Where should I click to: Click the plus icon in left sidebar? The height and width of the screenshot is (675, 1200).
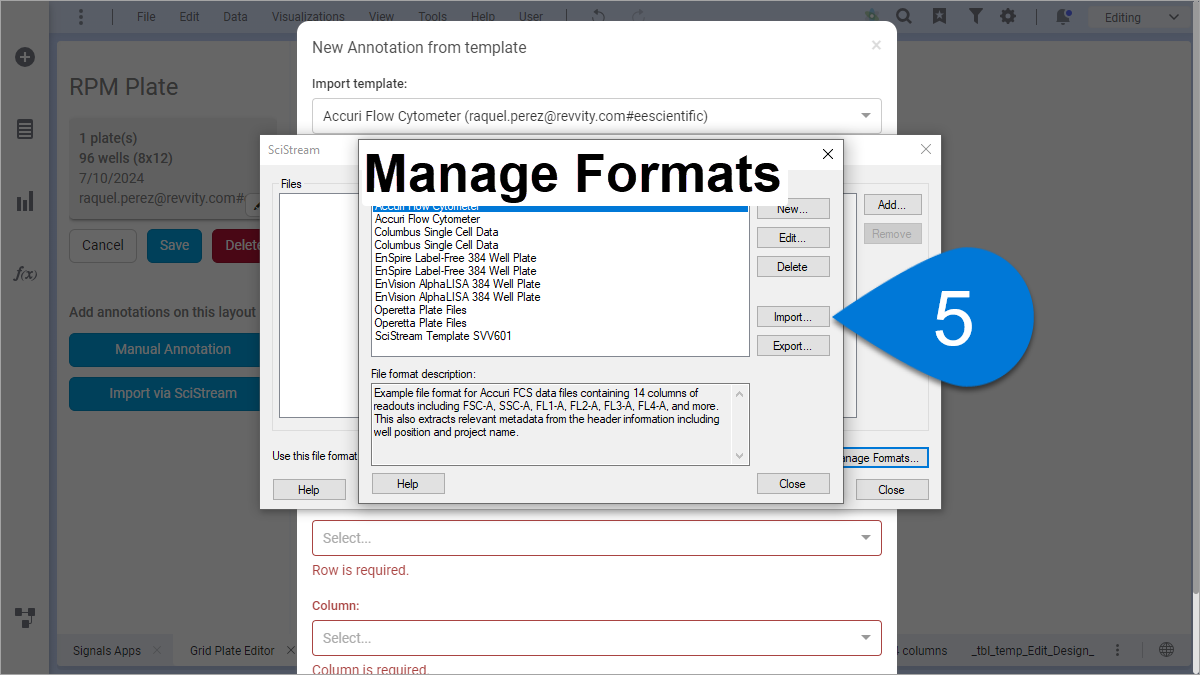pos(25,57)
